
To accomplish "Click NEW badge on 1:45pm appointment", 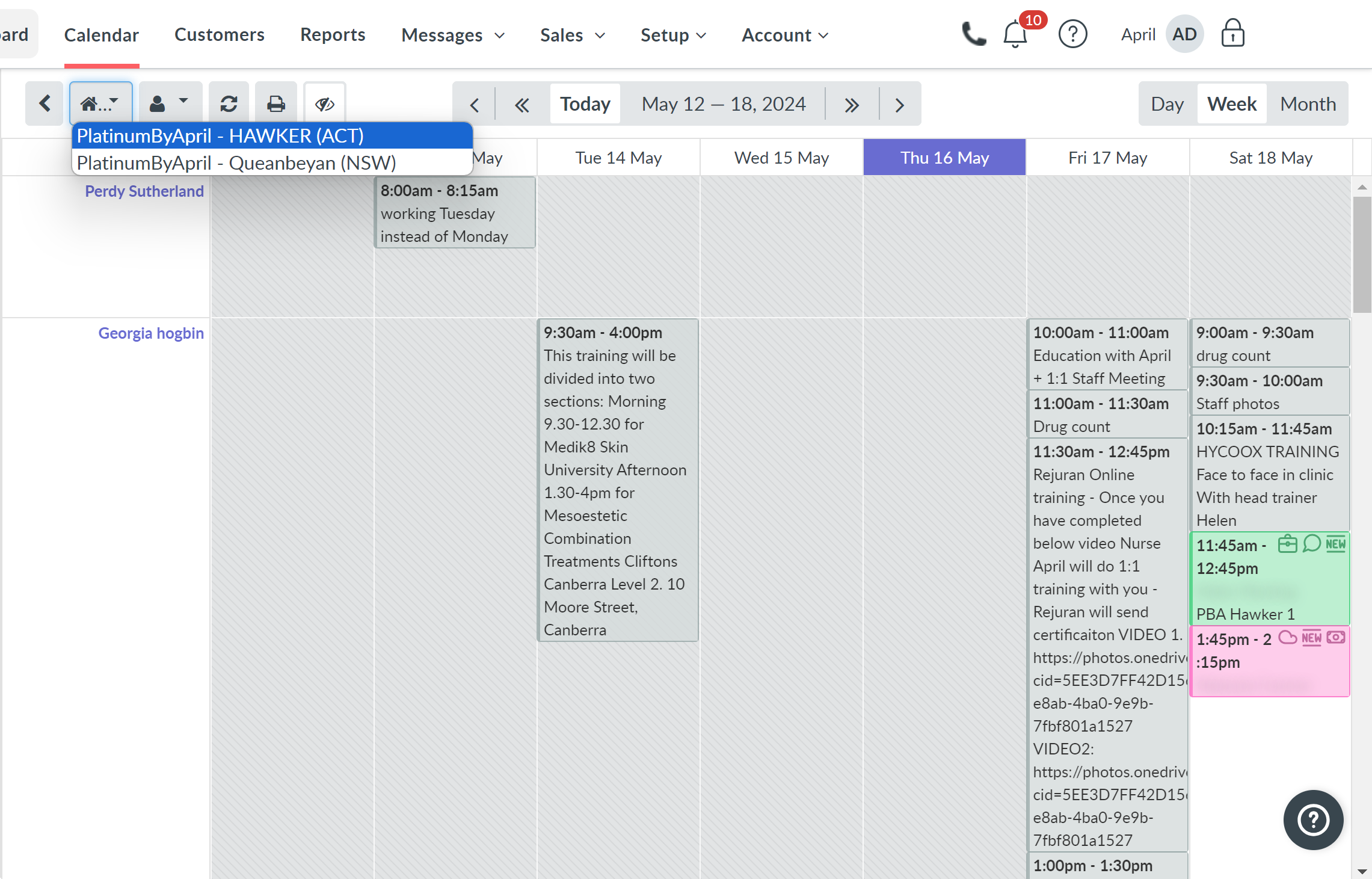I will (1312, 638).
